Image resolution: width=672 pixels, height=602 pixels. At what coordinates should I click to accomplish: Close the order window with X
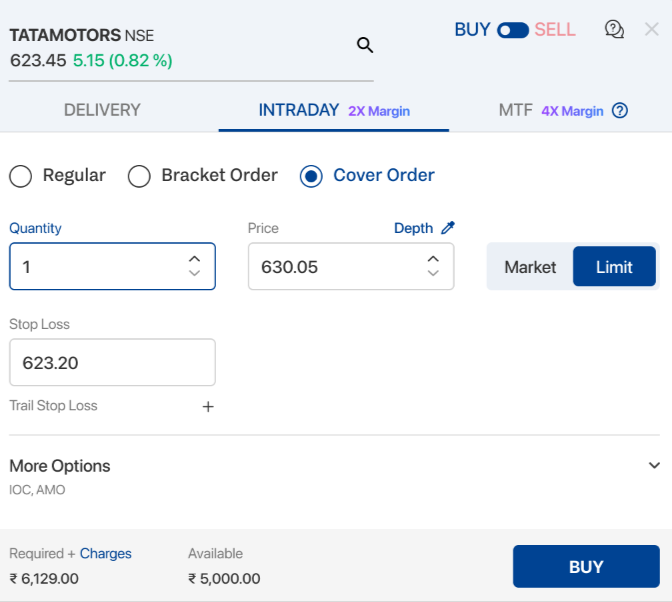click(x=651, y=30)
